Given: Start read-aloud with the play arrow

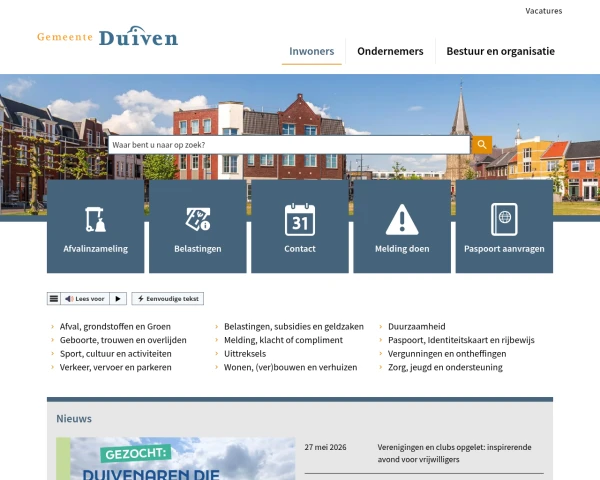Looking at the screenshot, I should coord(118,299).
